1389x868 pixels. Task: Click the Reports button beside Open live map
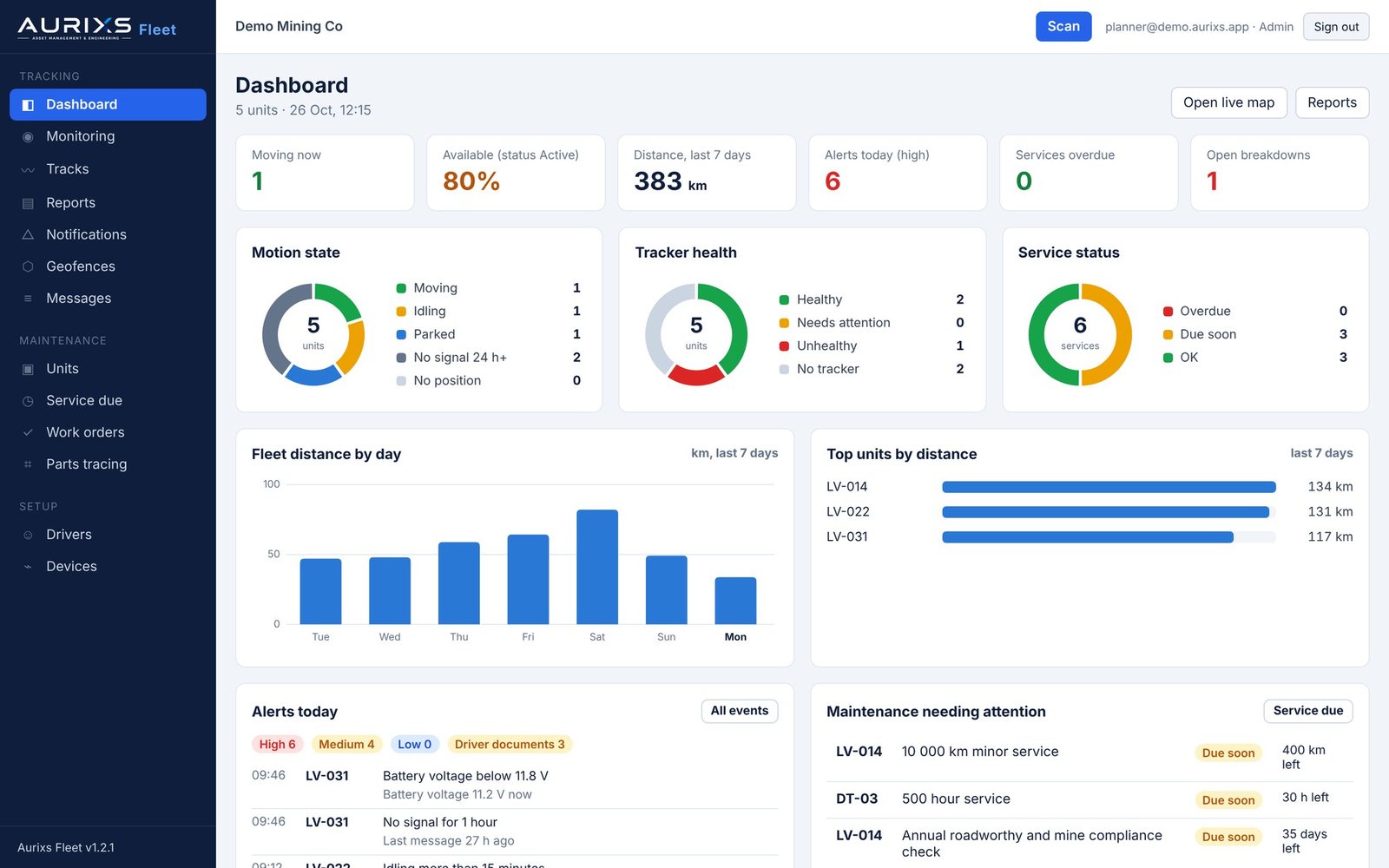1332,102
